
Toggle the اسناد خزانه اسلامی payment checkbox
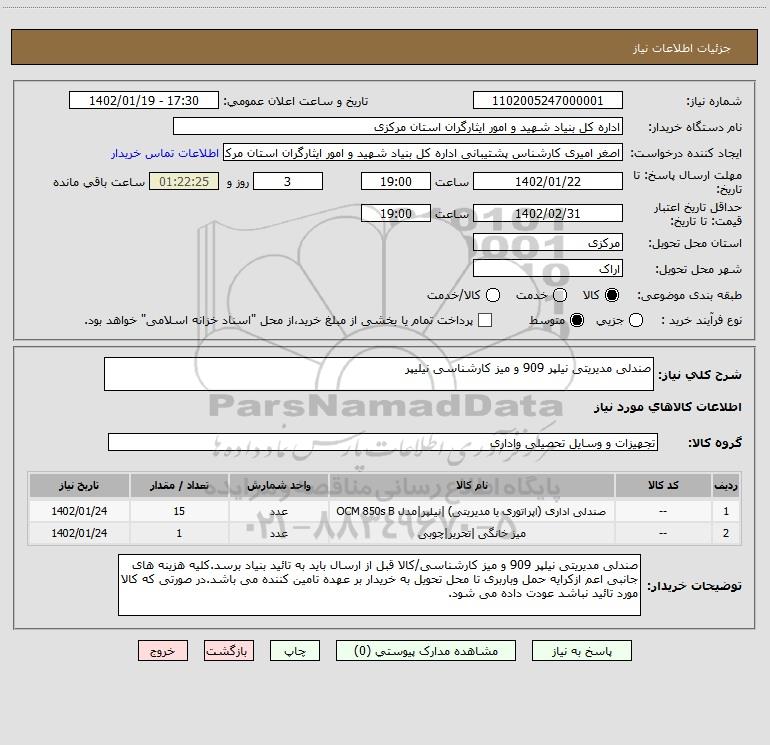pos(485,320)
